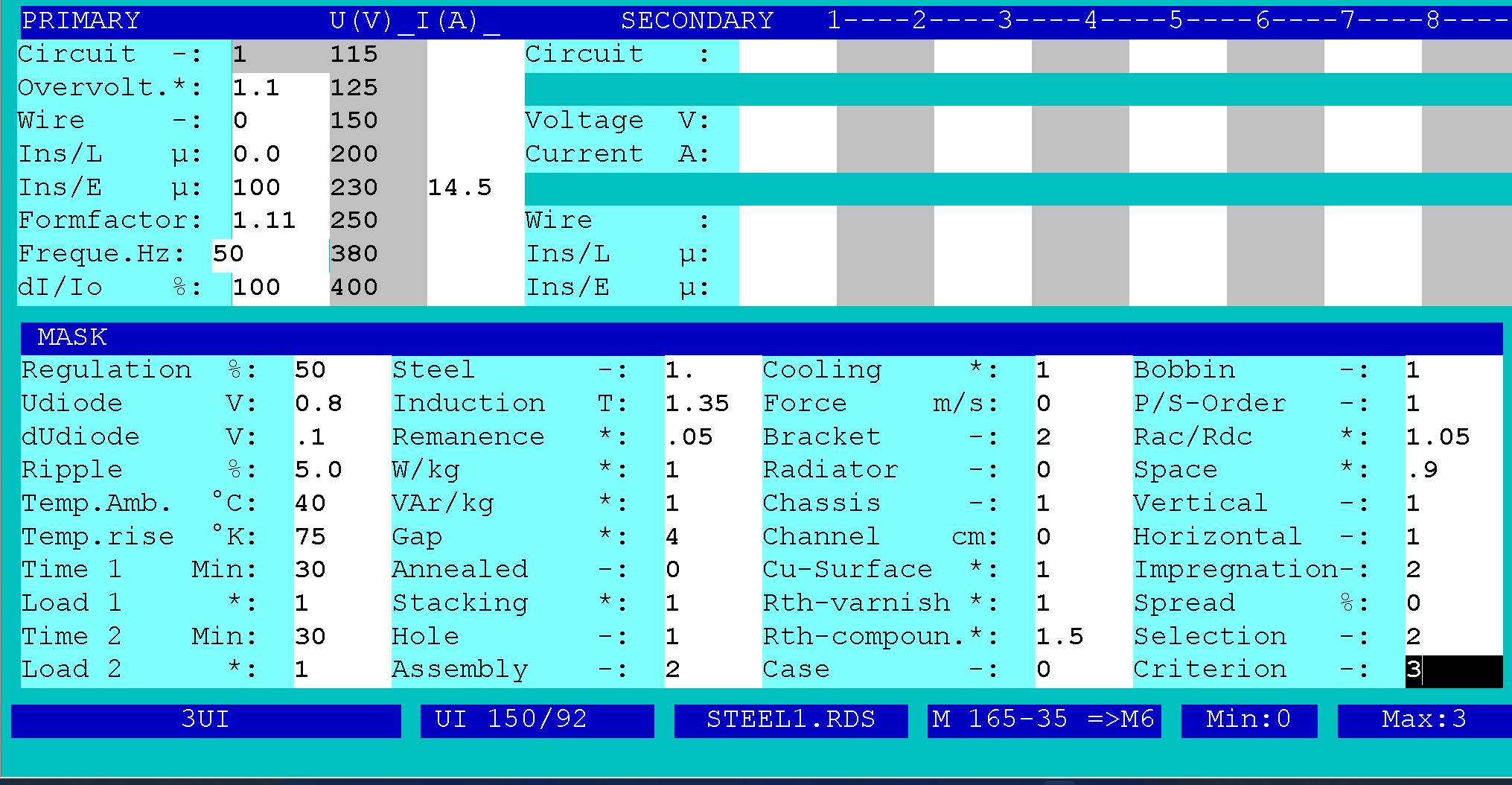Click the Space value .9
The image size is (1512, 785).
point(1454,471)
